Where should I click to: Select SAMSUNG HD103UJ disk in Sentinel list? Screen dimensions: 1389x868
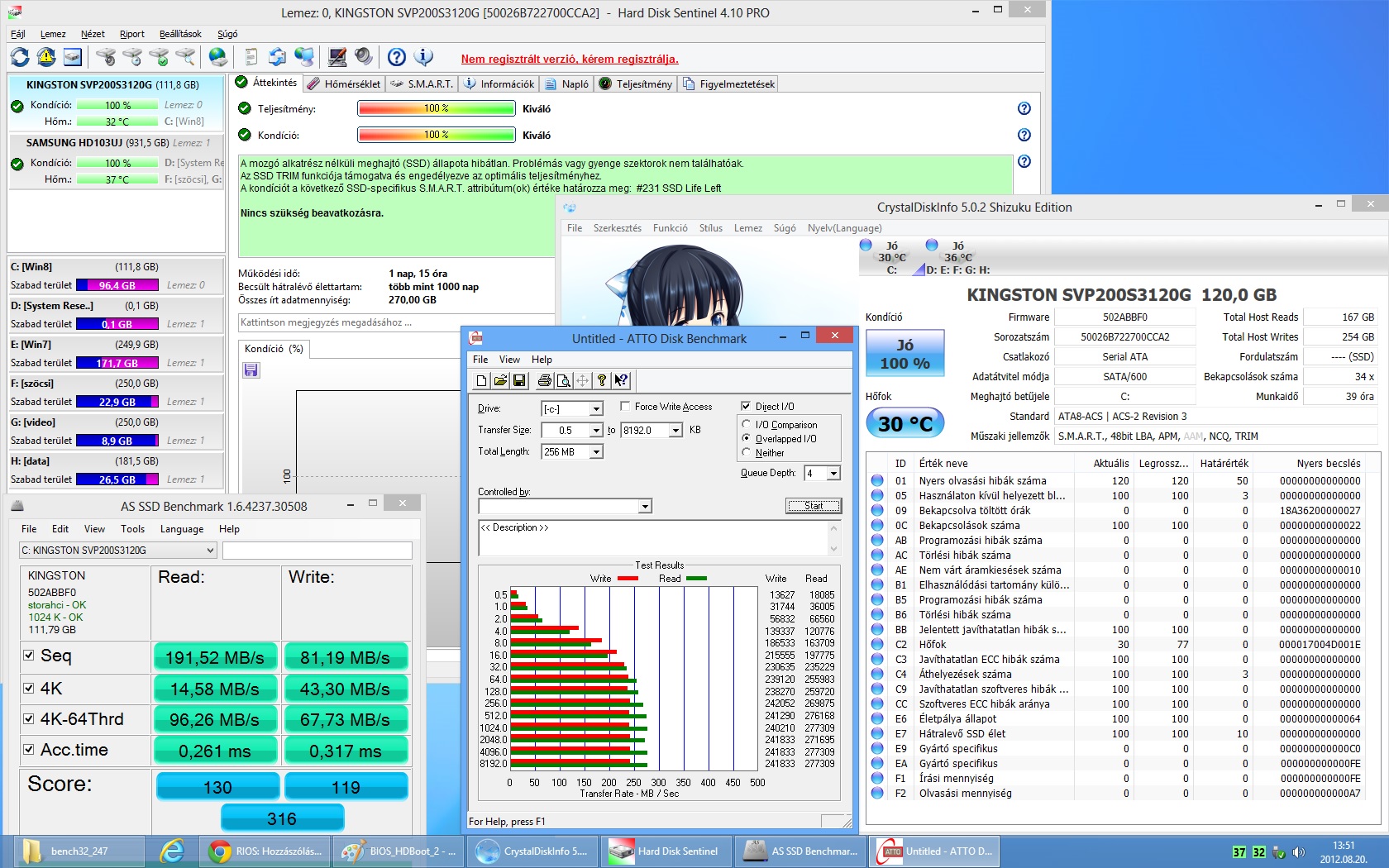coord(116,162)
